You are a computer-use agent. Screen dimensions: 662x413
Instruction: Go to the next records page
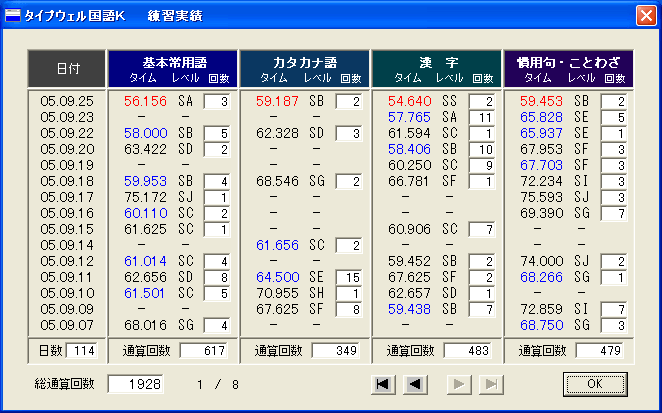tap(459, 384)
